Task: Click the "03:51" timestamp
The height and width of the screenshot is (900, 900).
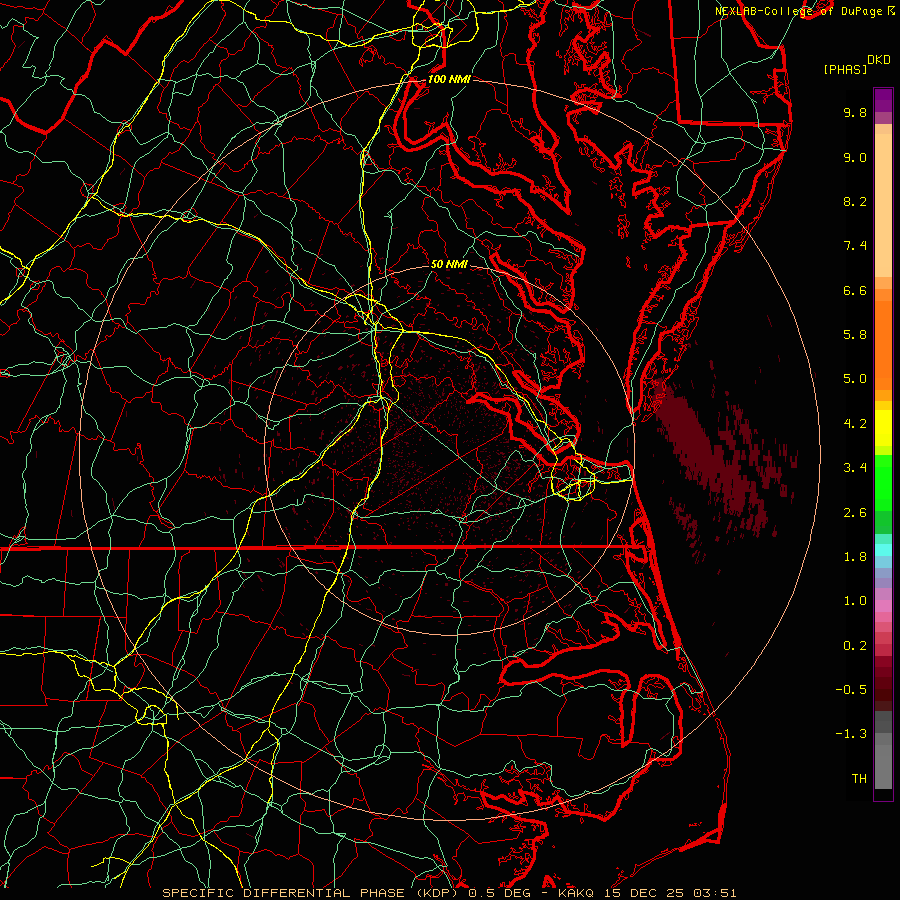Action: [x=713, y=893]
